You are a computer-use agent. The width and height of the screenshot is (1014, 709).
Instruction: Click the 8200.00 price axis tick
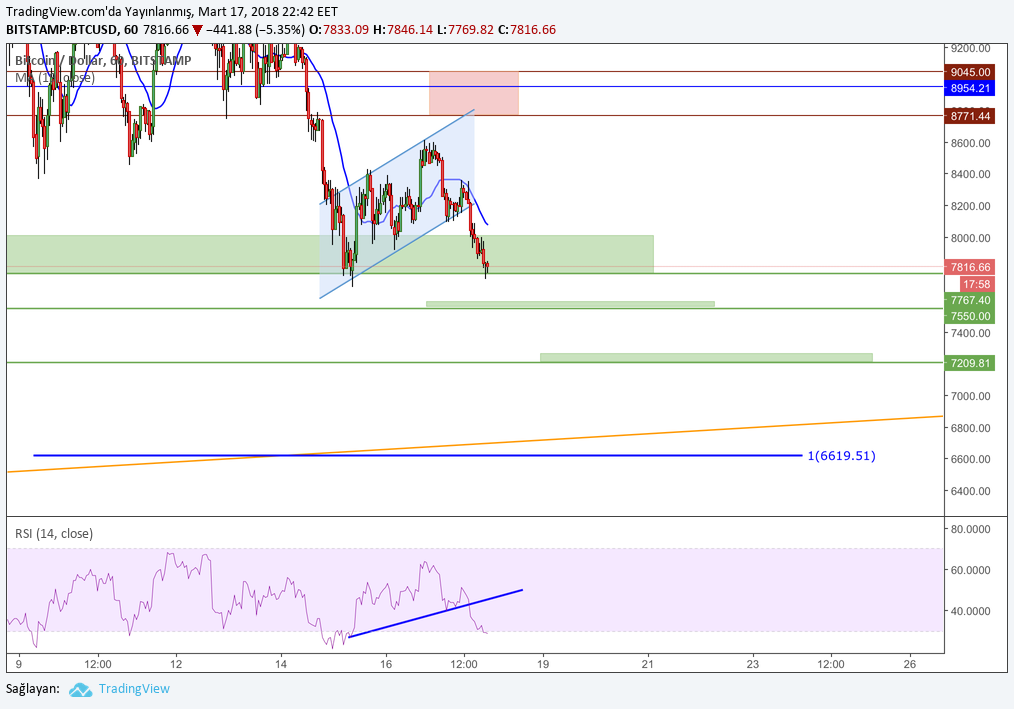point(970,206)
